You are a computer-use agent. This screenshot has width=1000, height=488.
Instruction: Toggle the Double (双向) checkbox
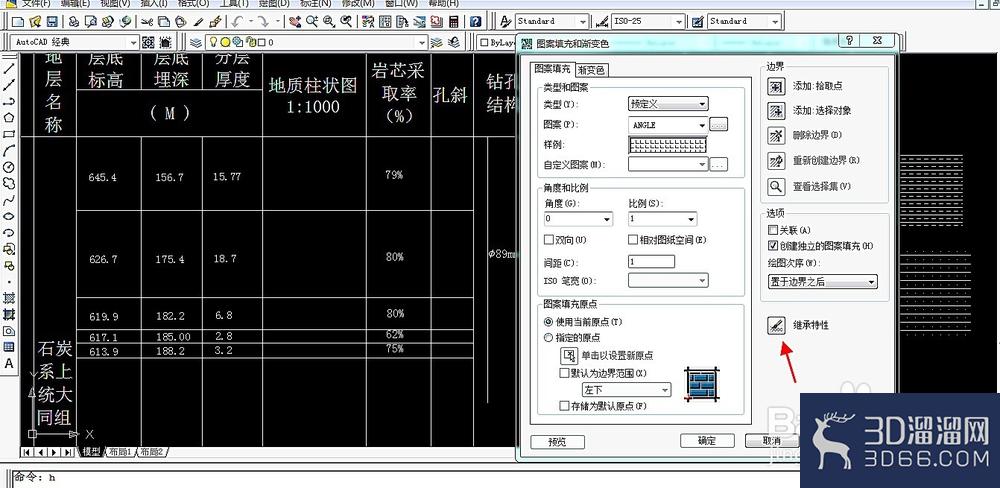(x=548, y=240)
